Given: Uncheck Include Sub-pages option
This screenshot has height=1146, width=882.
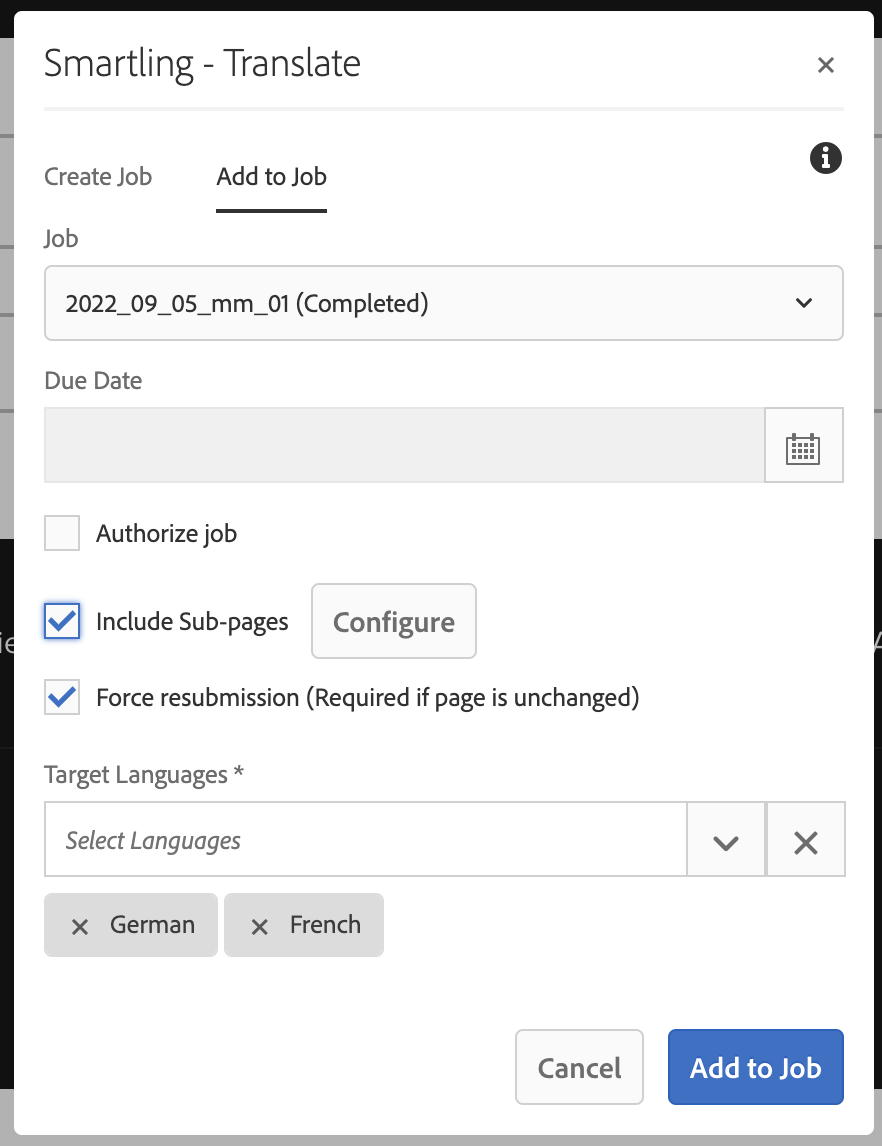Looking at the screenshot, I should point(62,621).
